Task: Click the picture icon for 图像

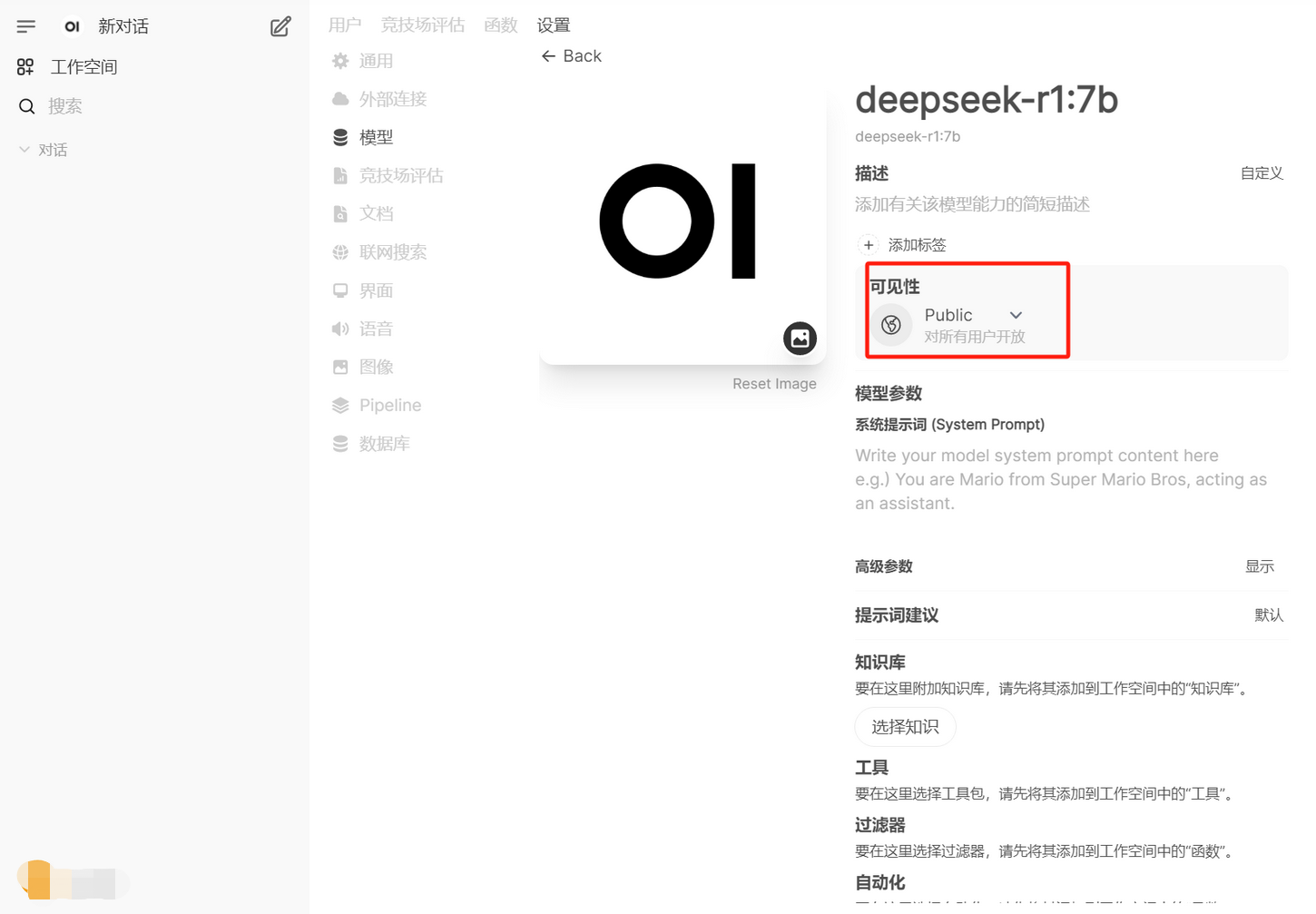Action: 340,367
